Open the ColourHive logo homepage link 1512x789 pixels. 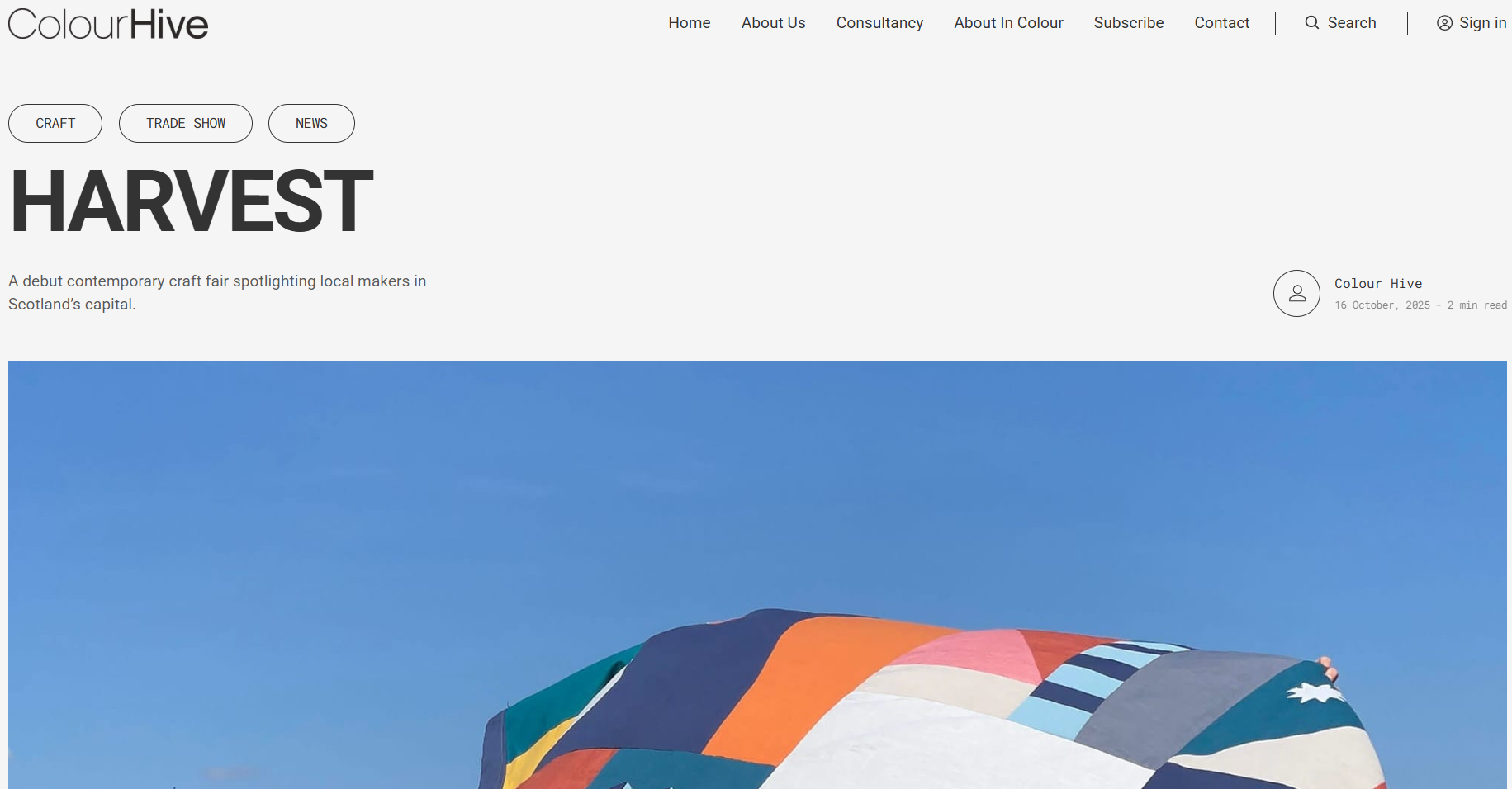click(108, 24)
